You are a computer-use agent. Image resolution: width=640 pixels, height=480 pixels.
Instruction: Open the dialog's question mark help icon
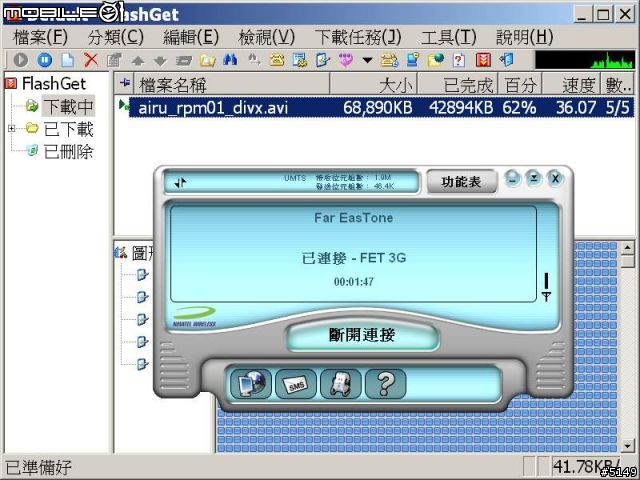385,384
